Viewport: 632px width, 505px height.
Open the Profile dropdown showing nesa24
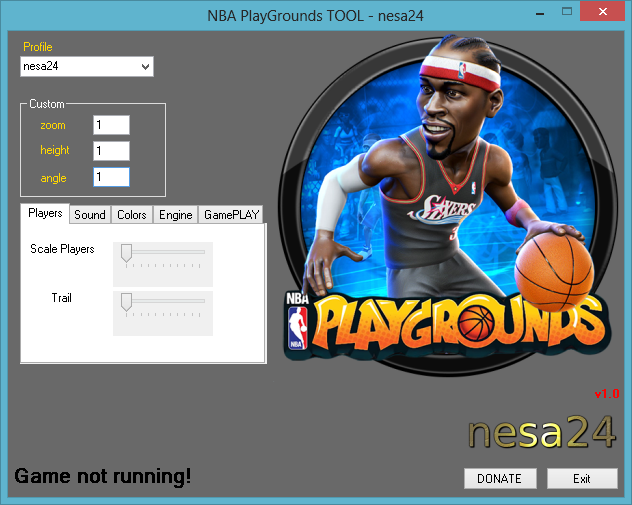[87, 67]
